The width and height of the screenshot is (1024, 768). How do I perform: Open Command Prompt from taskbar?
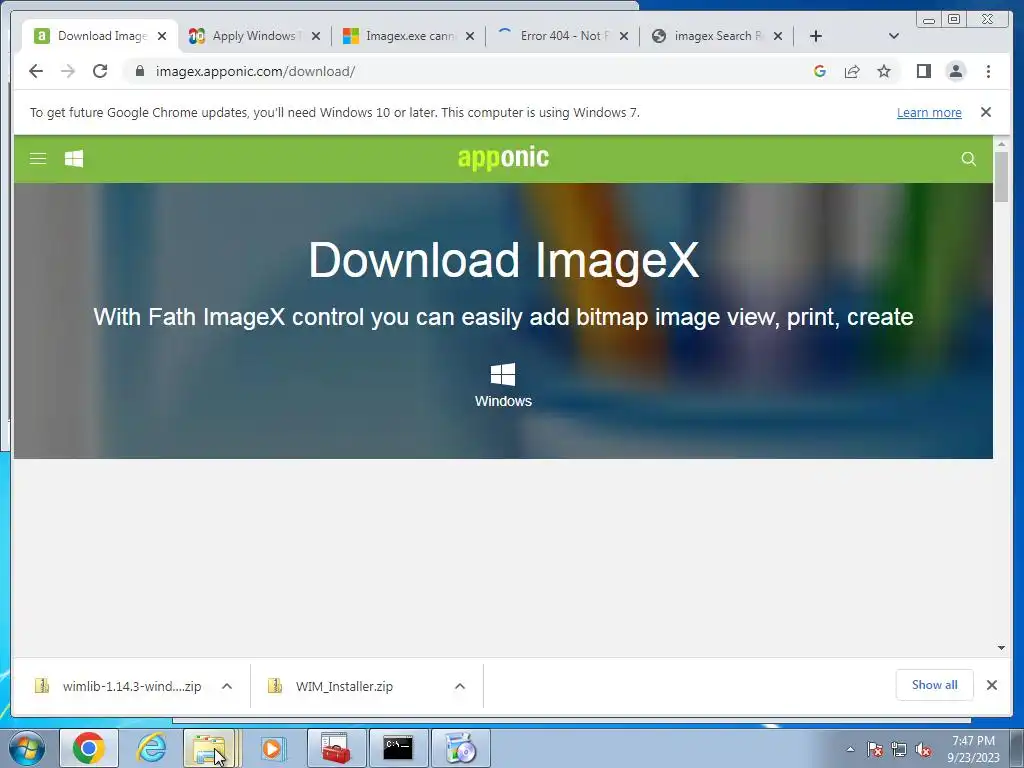click(398, 748)
